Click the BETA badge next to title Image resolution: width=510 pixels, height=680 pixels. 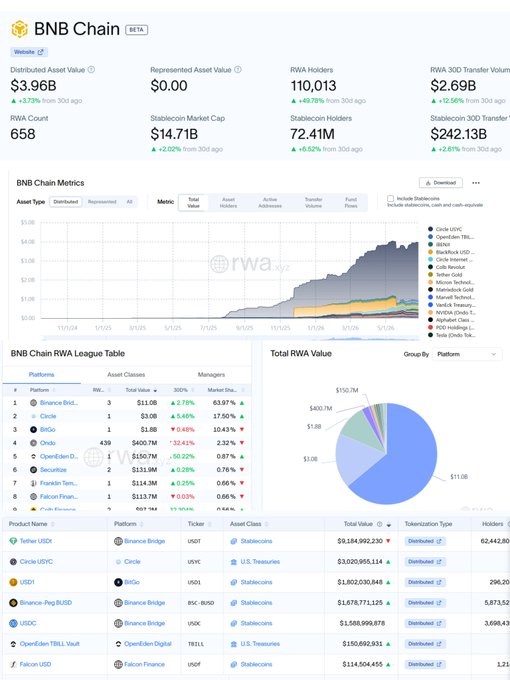tap(136, 29)
